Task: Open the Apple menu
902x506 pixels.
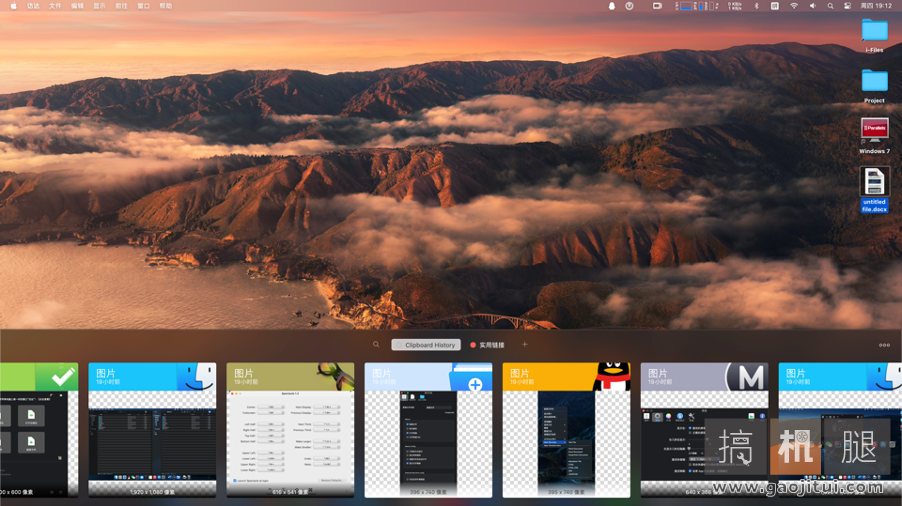Action: click(13, 6)
